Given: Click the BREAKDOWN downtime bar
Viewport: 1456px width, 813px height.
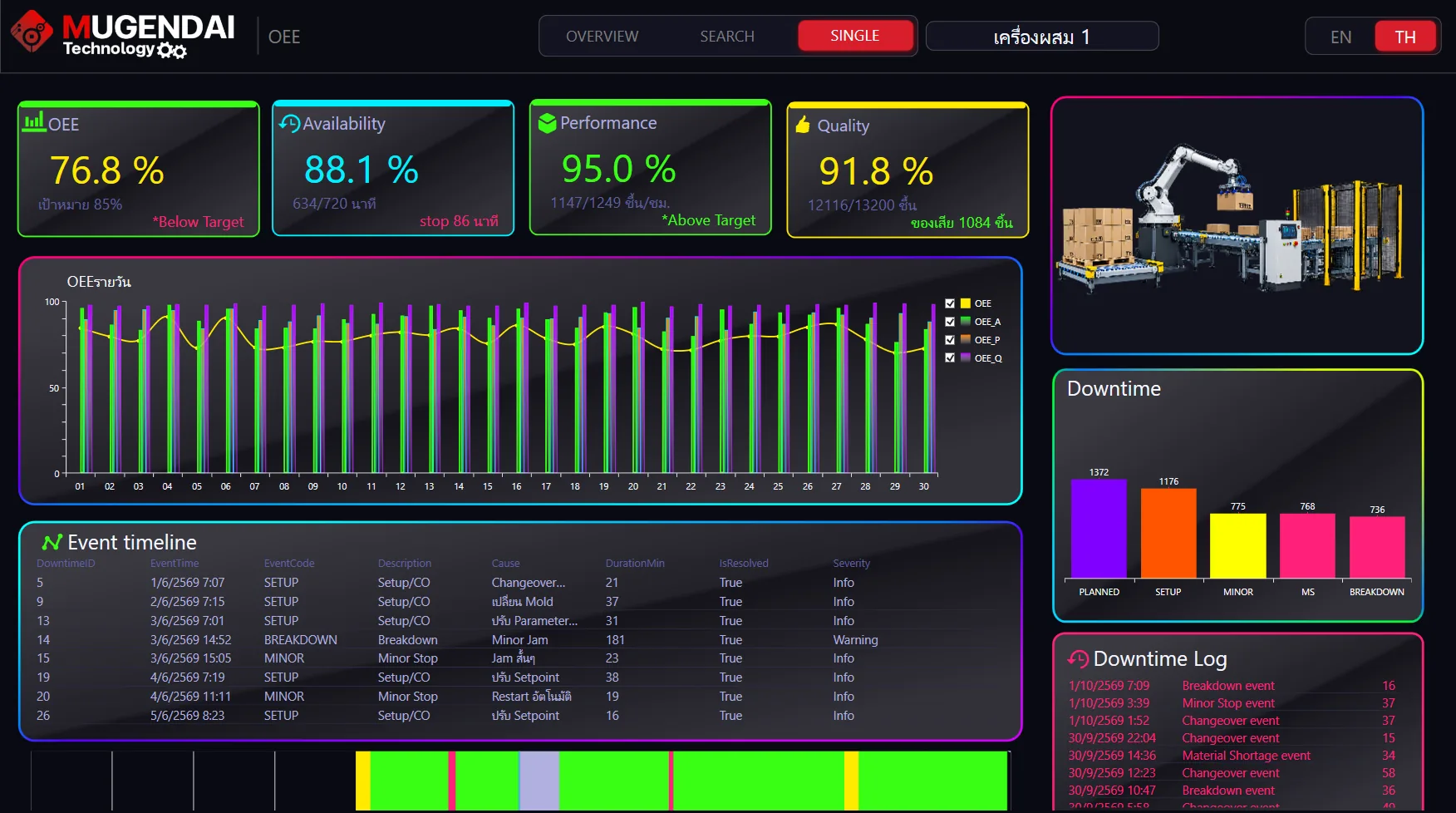Looking at the screenshot, I should [x=1377, y=547].
